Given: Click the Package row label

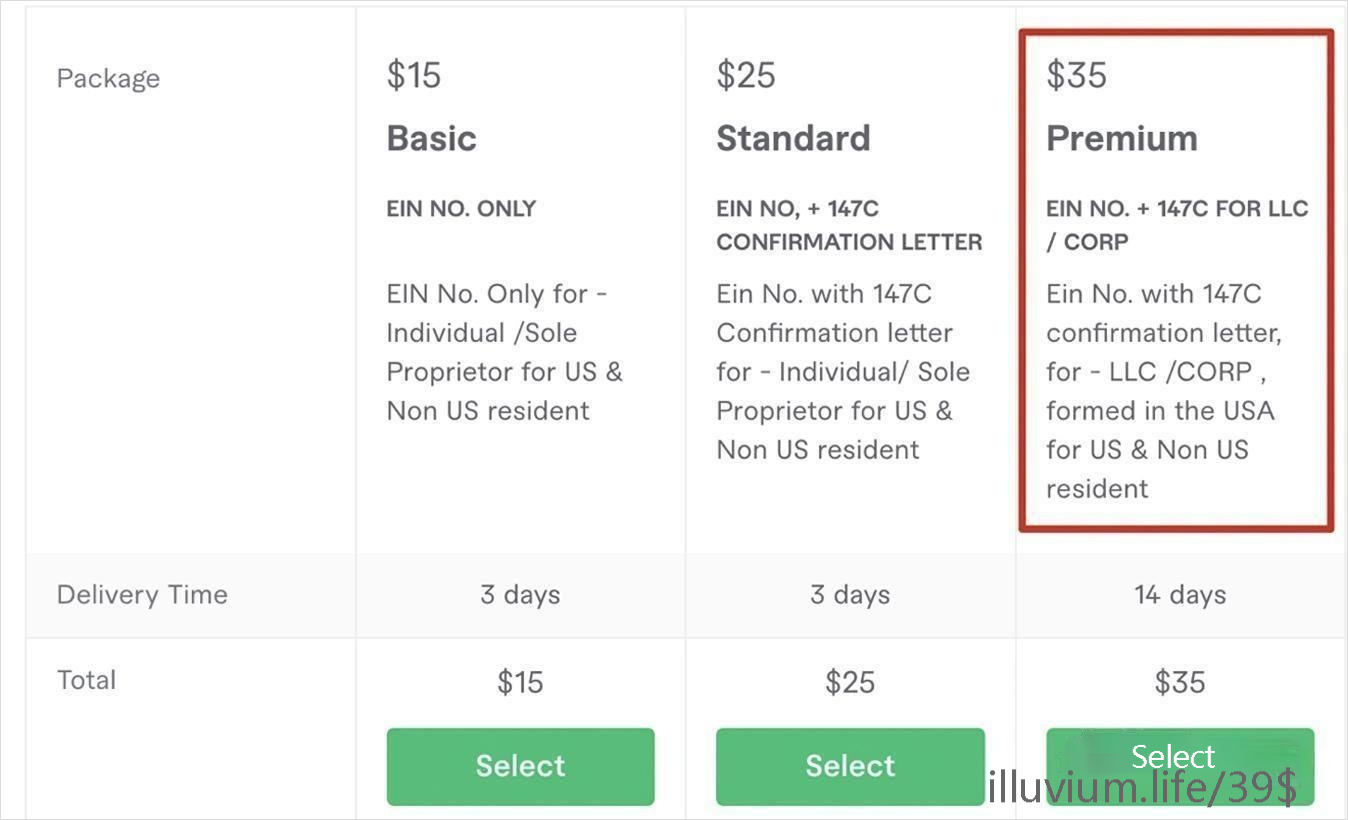Looking at the screenshot, I should click(x=108, y=78).
